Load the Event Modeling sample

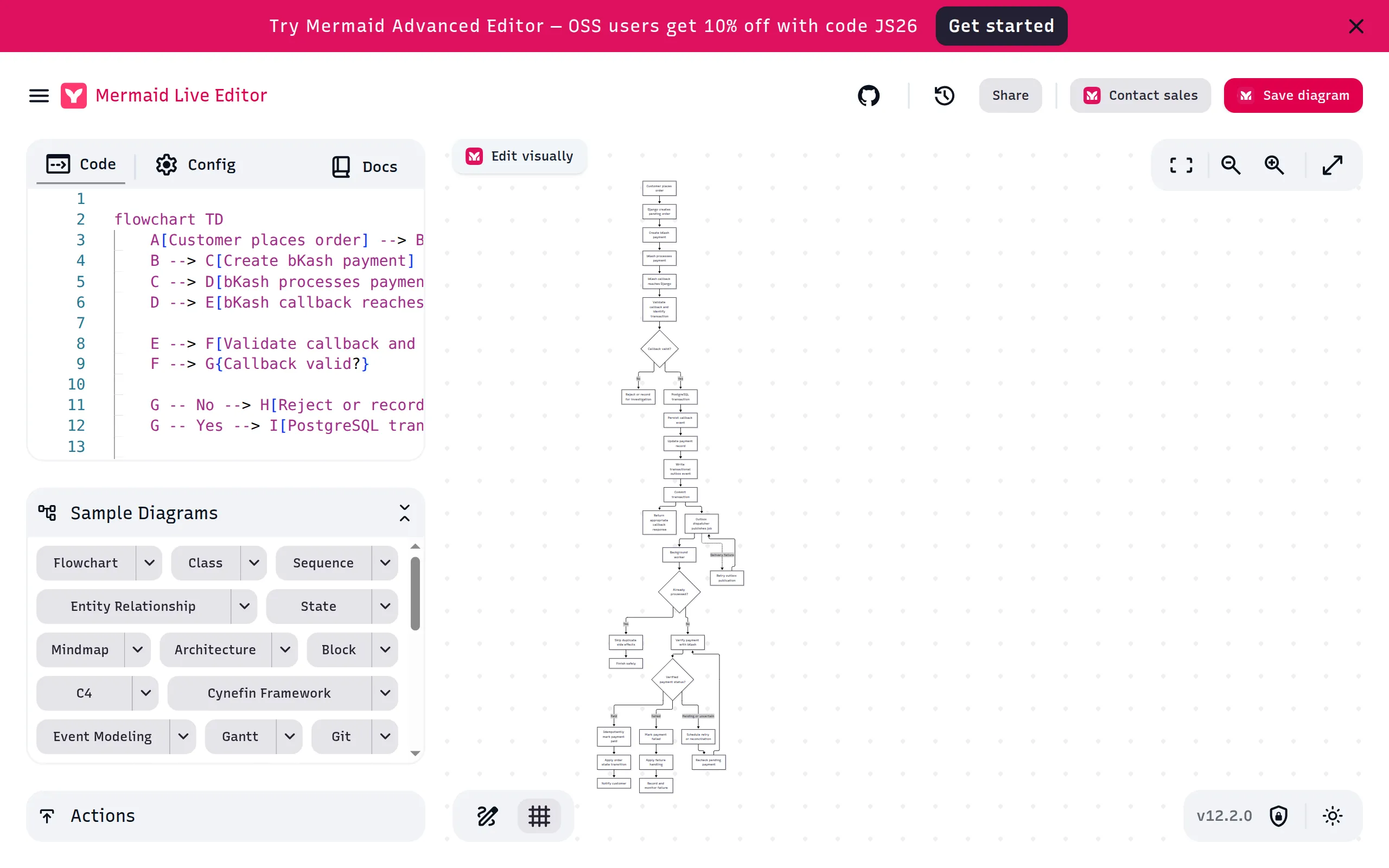click(103, 737)
